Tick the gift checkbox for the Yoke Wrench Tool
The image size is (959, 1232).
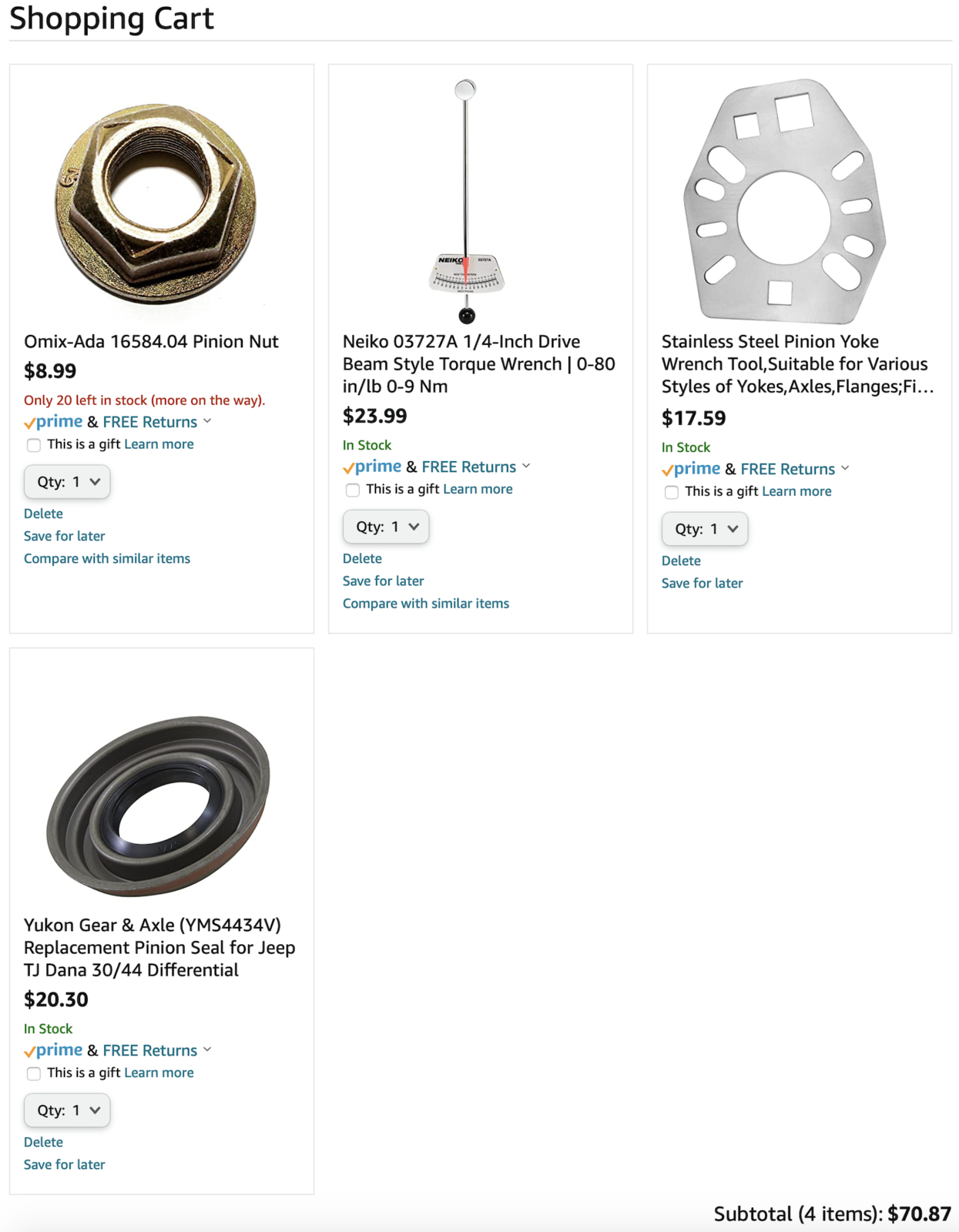point(672,492)
